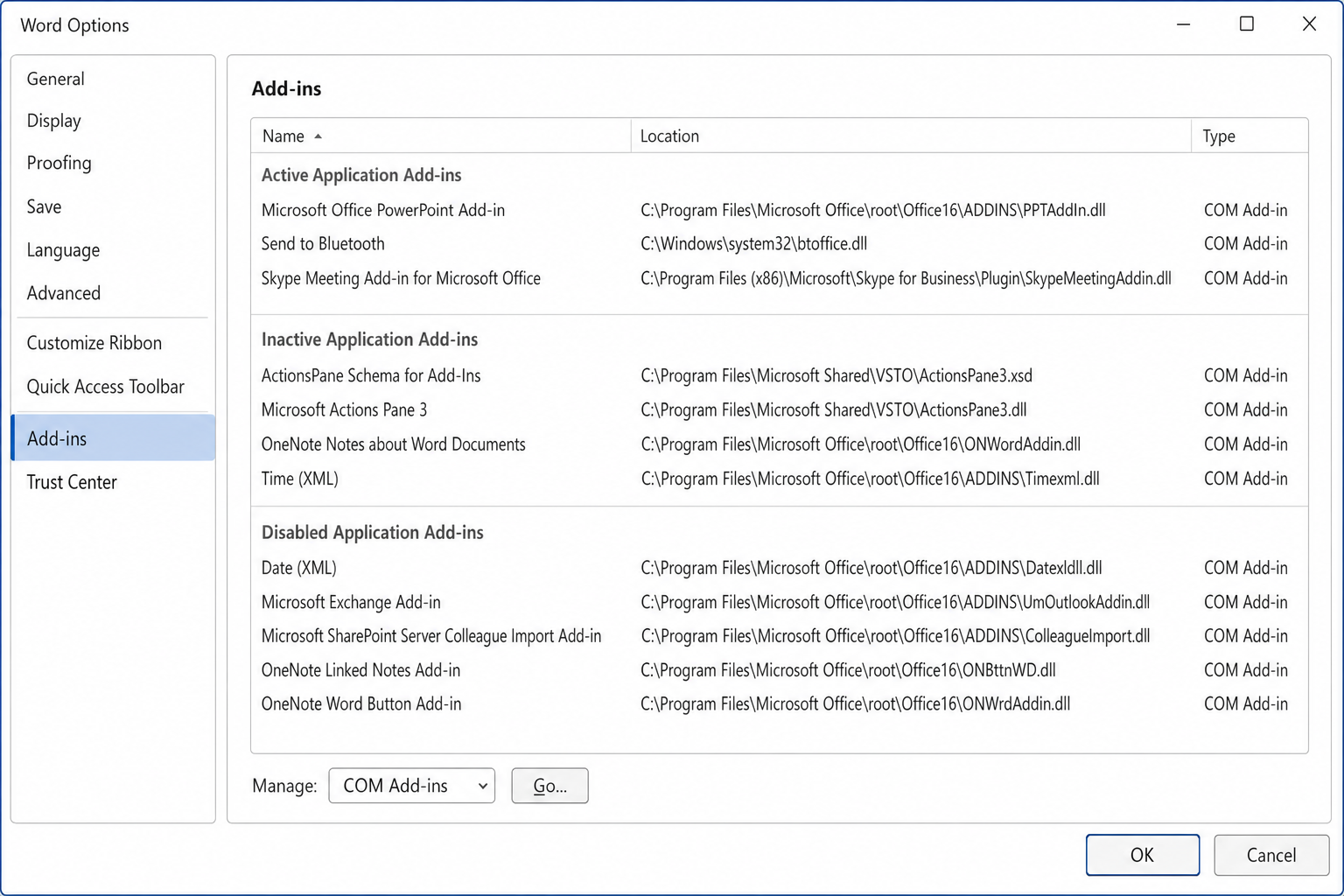Select the Microsoft Exchange Add-in row

click(779, 602)
